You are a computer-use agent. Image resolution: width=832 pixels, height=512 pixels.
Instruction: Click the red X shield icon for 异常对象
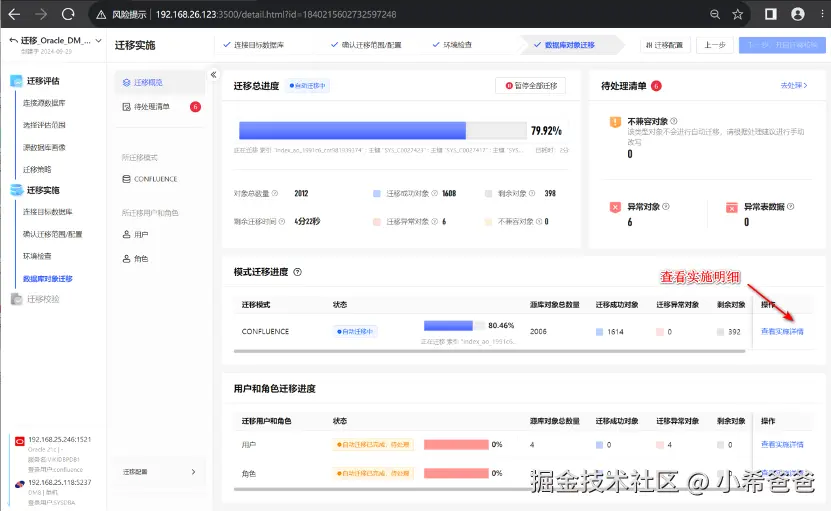pos(615,207)
